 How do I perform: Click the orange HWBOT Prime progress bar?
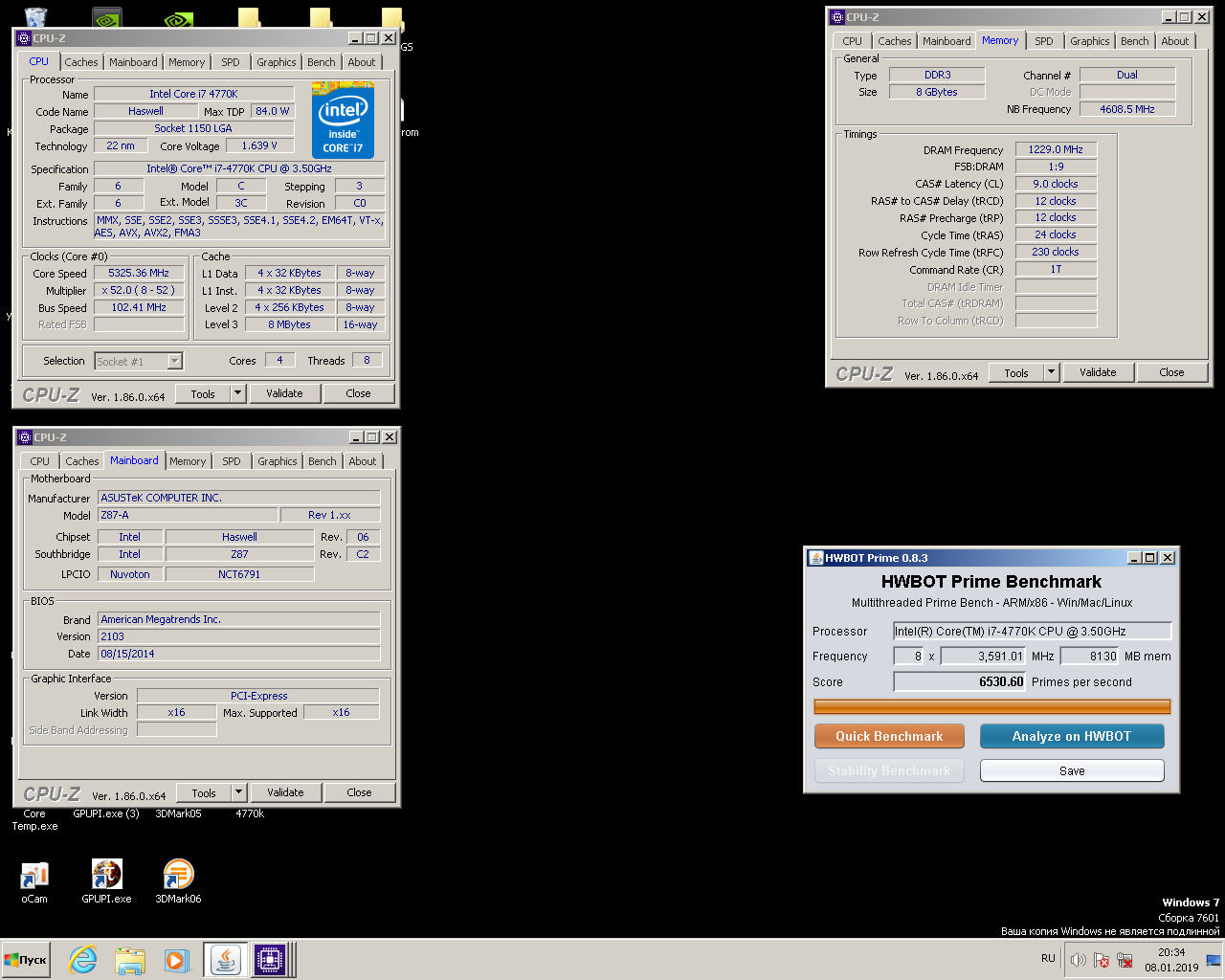(992, 706)
